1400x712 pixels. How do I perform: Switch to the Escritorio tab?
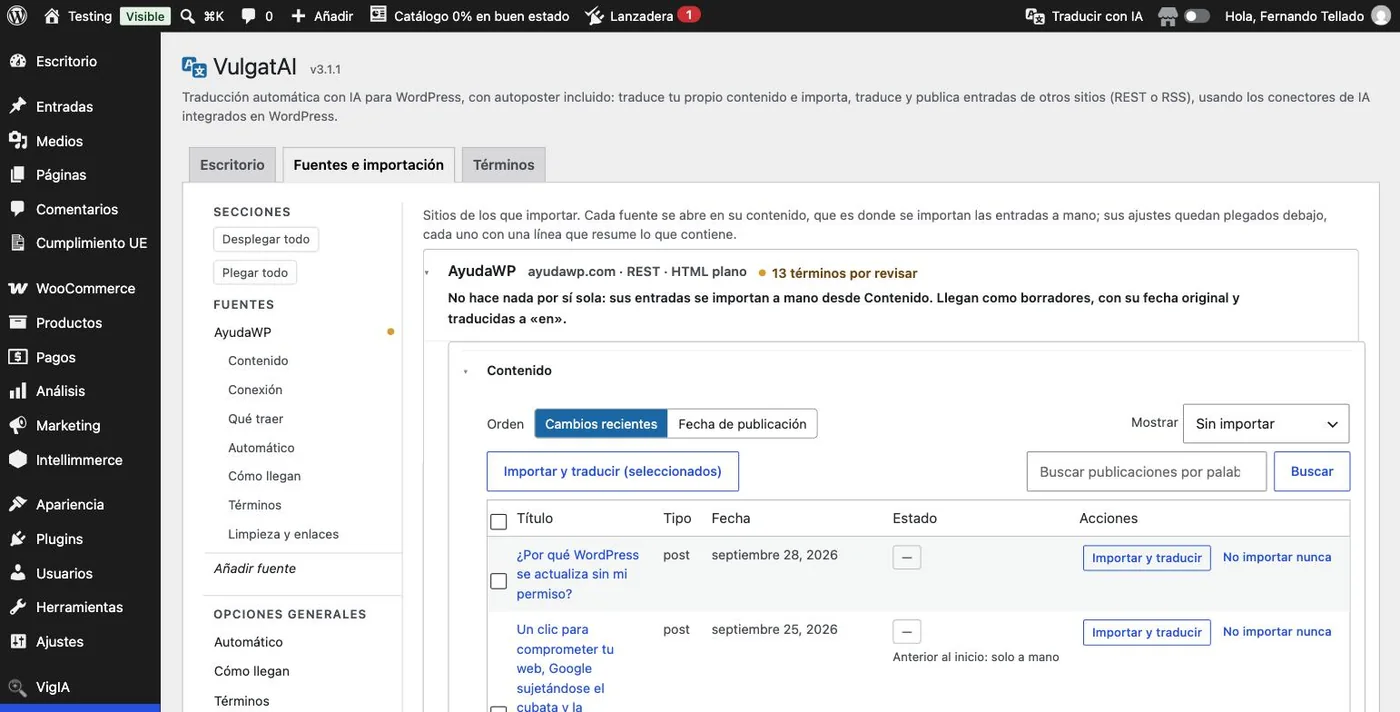232,165
